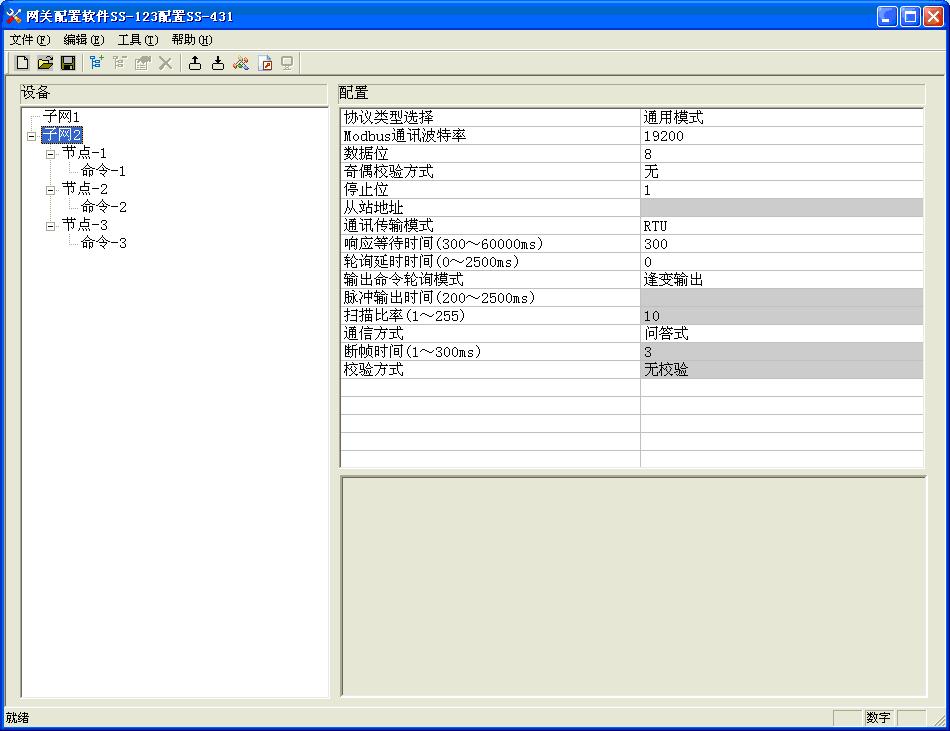Click the download configuration arrow icon
The height and width of the screenshot is (731, 950).
point(218,63)
